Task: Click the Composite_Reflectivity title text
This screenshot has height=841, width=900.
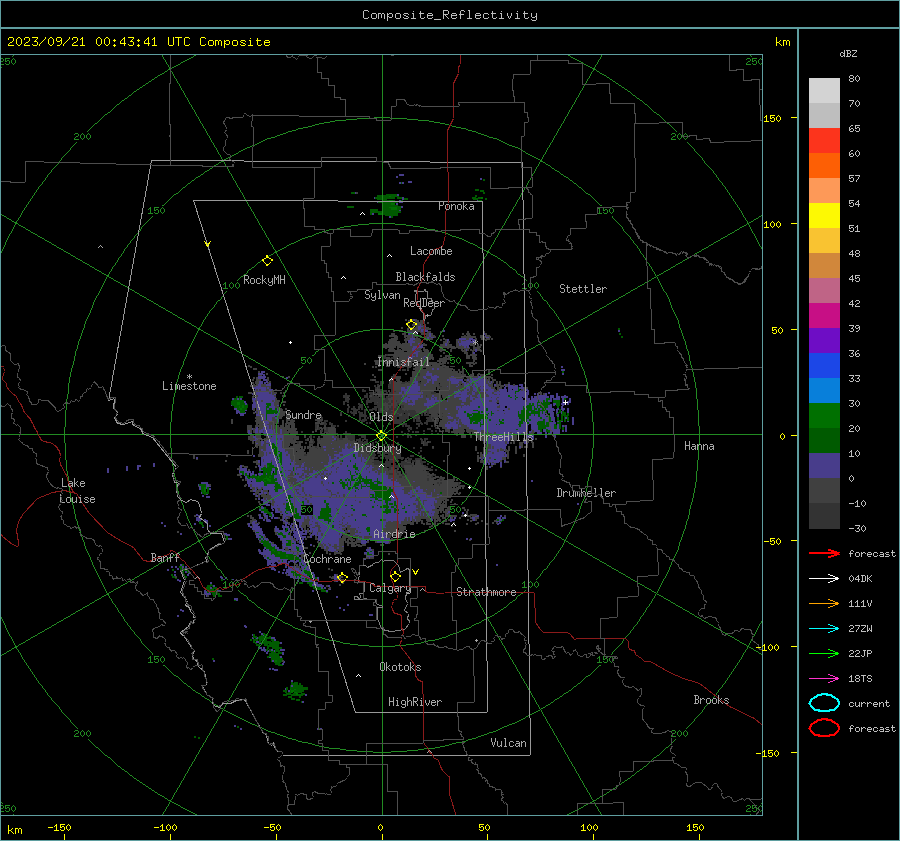Action: tap(450, 15)
